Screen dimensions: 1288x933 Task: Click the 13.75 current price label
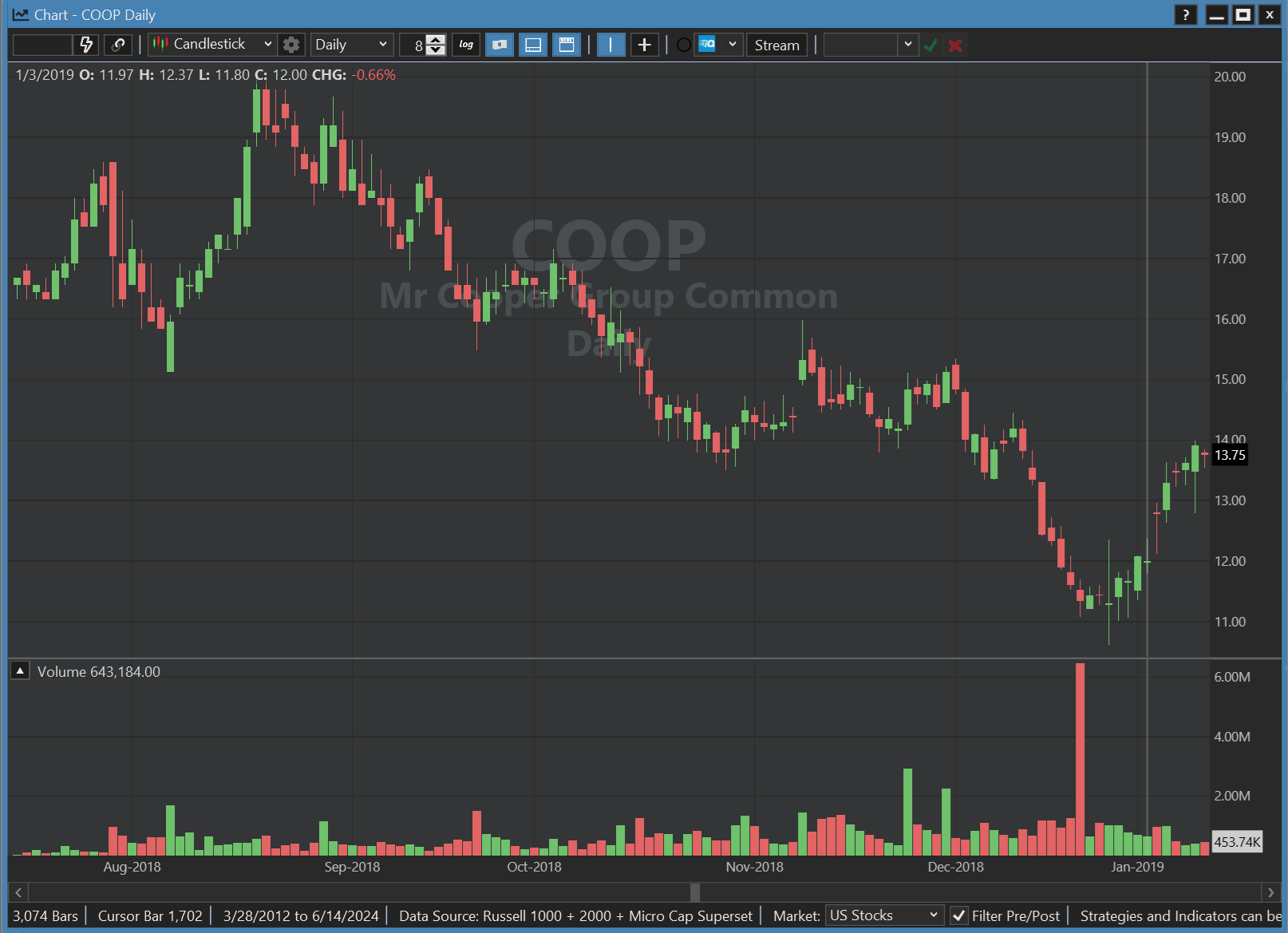1230,456
